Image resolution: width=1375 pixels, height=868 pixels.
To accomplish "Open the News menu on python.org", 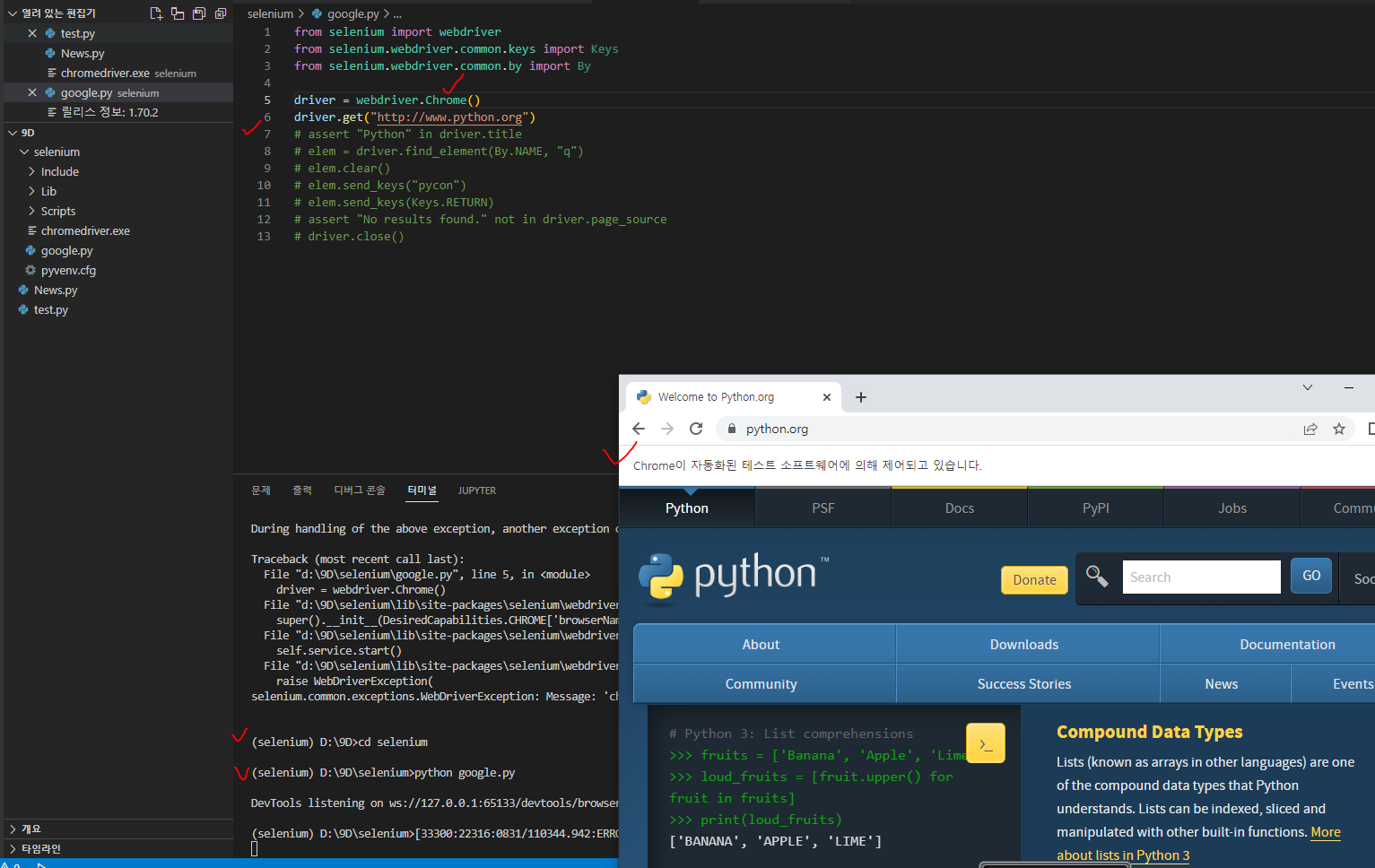I will pos(1225,683).
